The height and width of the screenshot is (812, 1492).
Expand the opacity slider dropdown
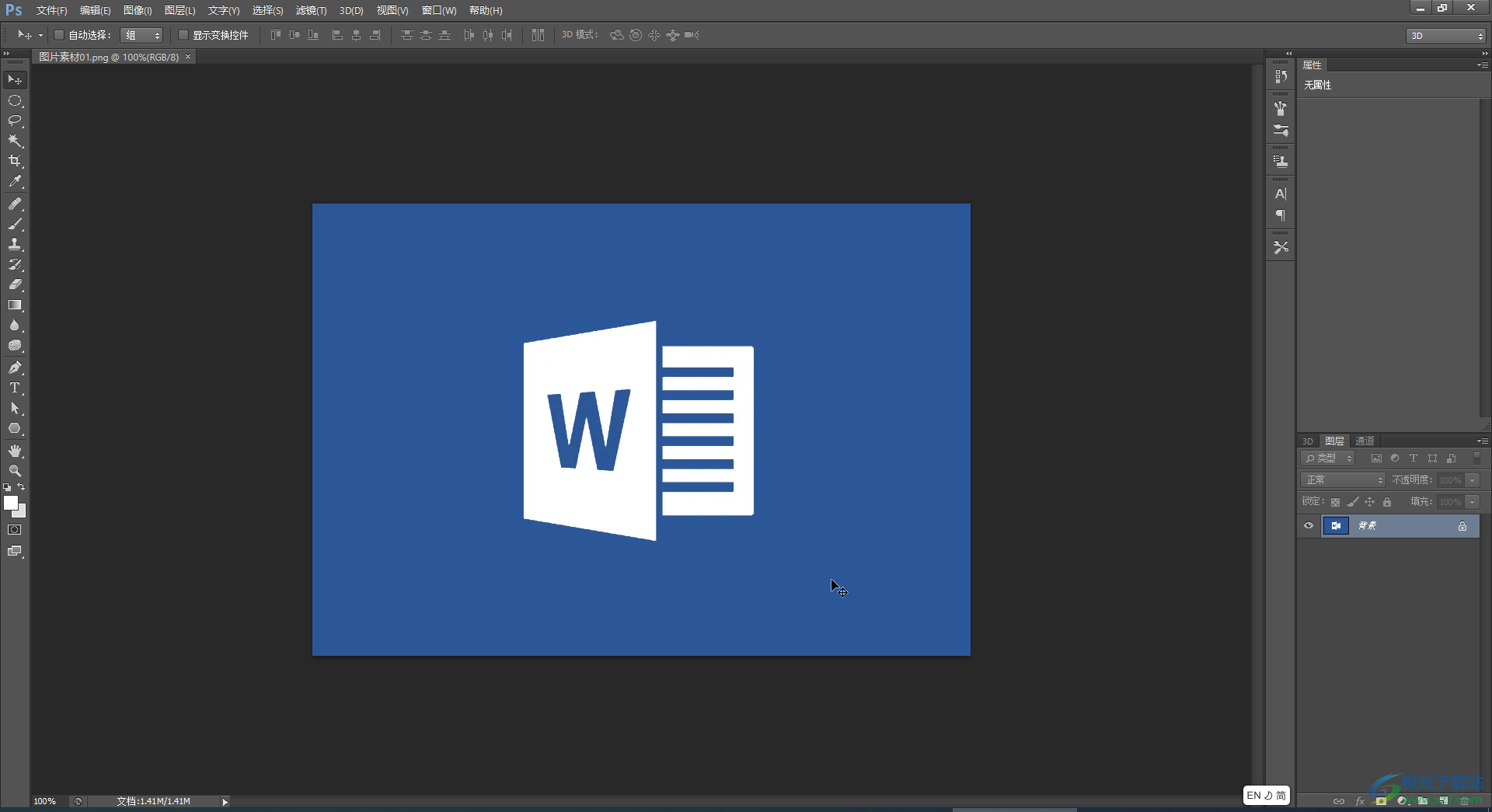pos(1473,480)
